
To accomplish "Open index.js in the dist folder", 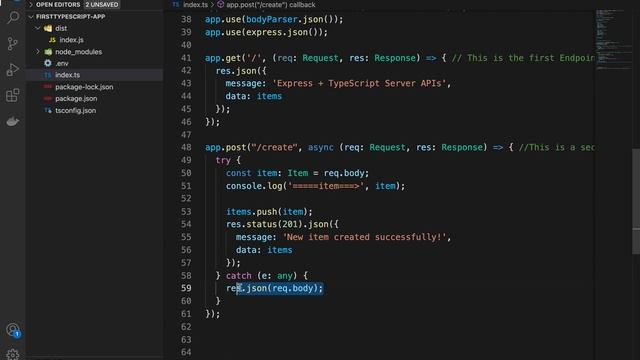I will (71, 40).
